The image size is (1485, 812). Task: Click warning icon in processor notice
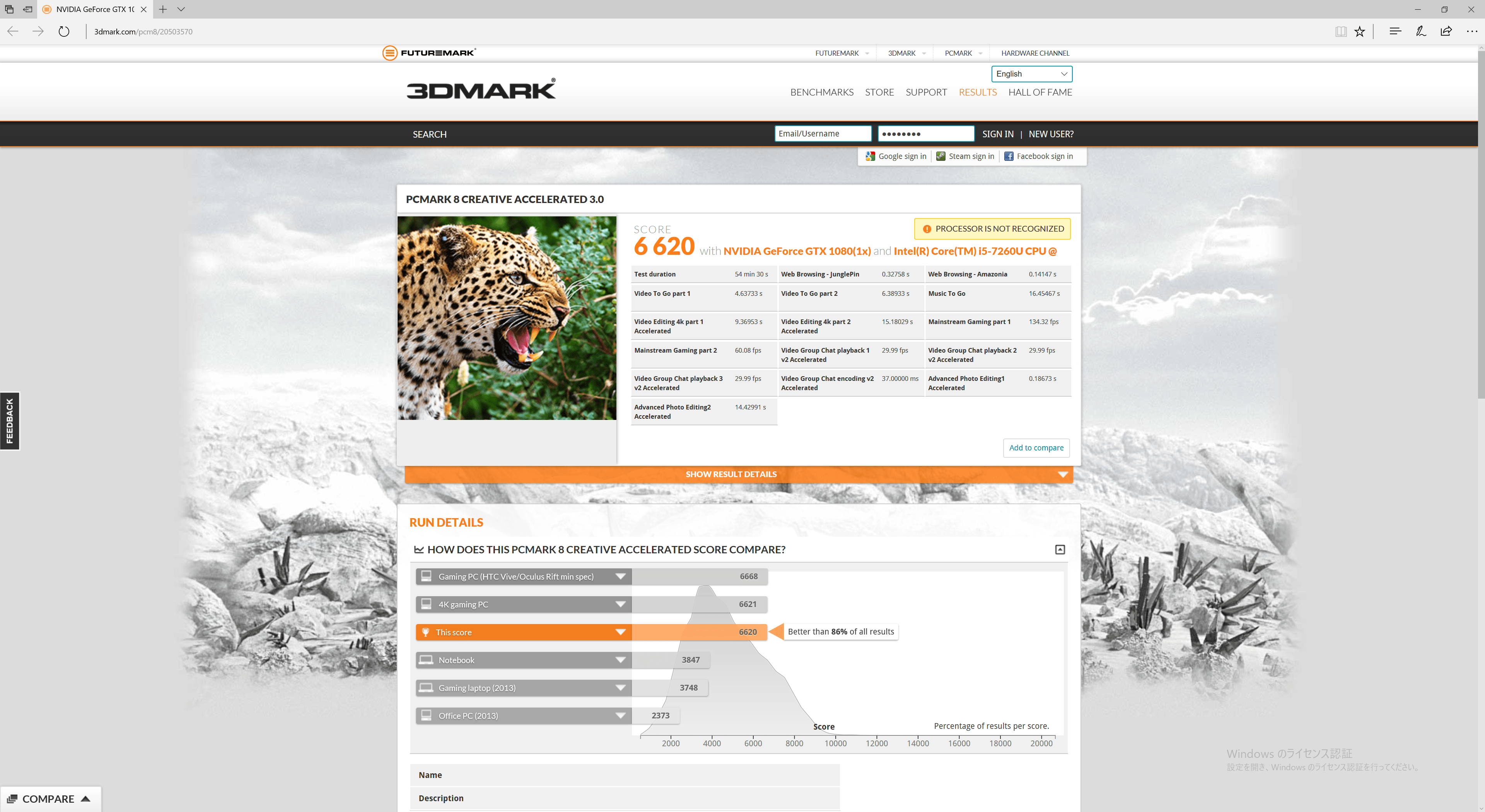click(x=927, y=229)
